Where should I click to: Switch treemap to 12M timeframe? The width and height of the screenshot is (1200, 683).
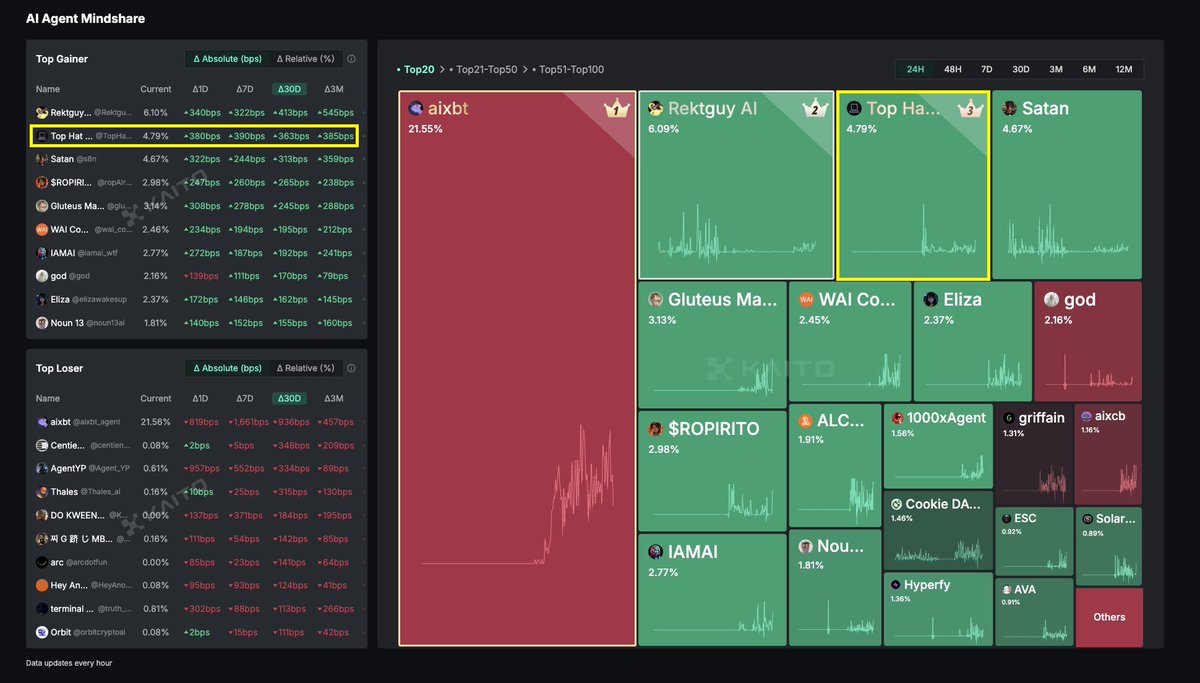point(1124,69)
